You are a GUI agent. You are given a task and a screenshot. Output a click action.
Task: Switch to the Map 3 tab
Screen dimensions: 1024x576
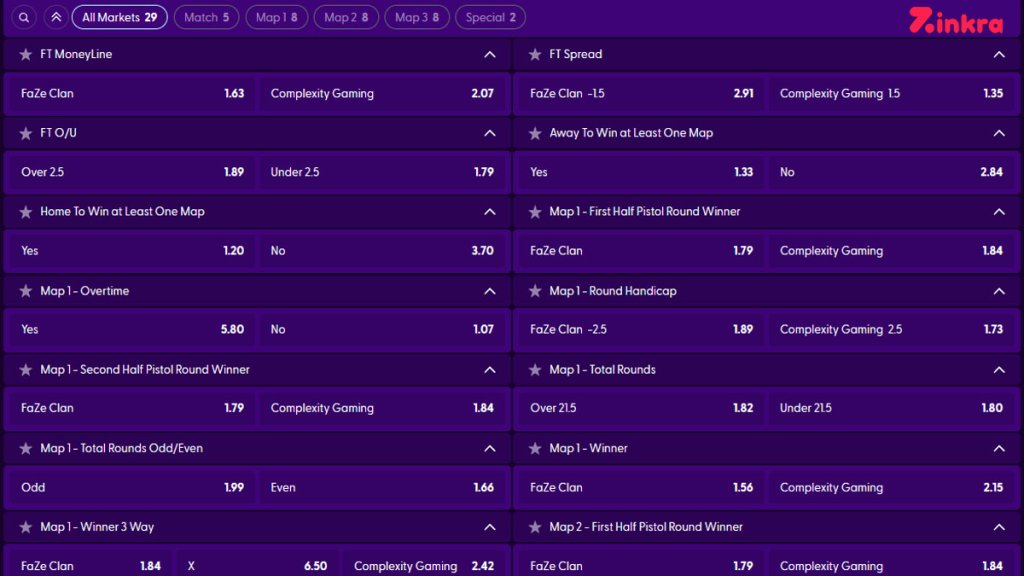point(417,18)
